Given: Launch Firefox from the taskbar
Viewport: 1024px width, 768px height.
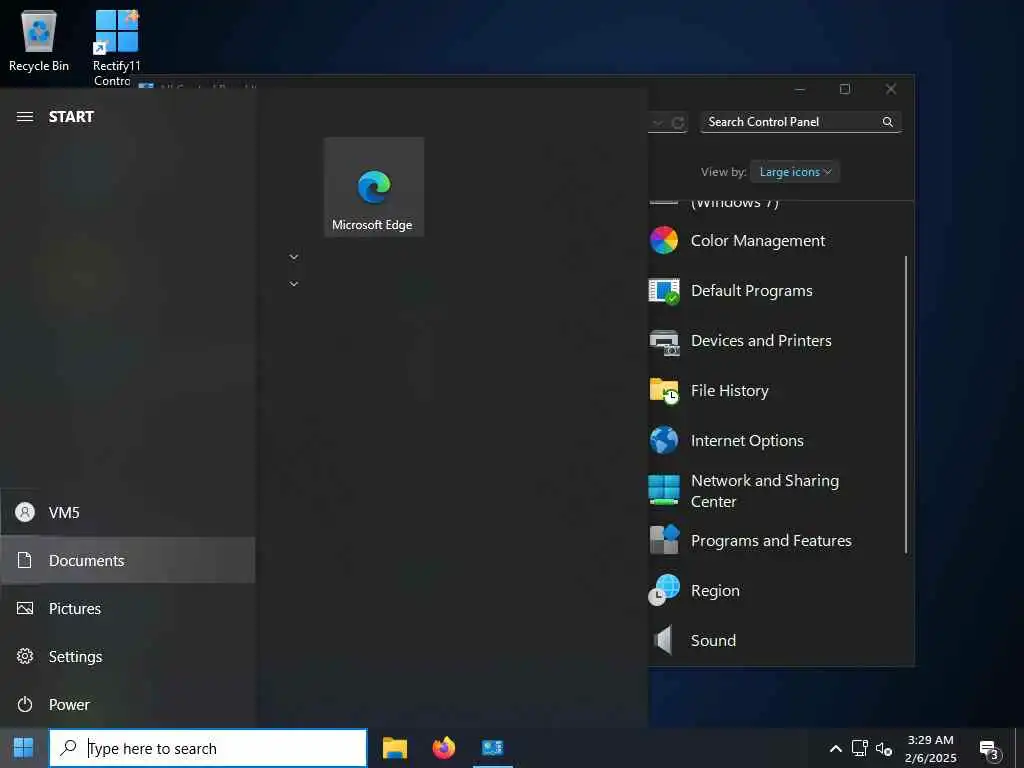Looking at the screenshot, I should pos(444,748).
